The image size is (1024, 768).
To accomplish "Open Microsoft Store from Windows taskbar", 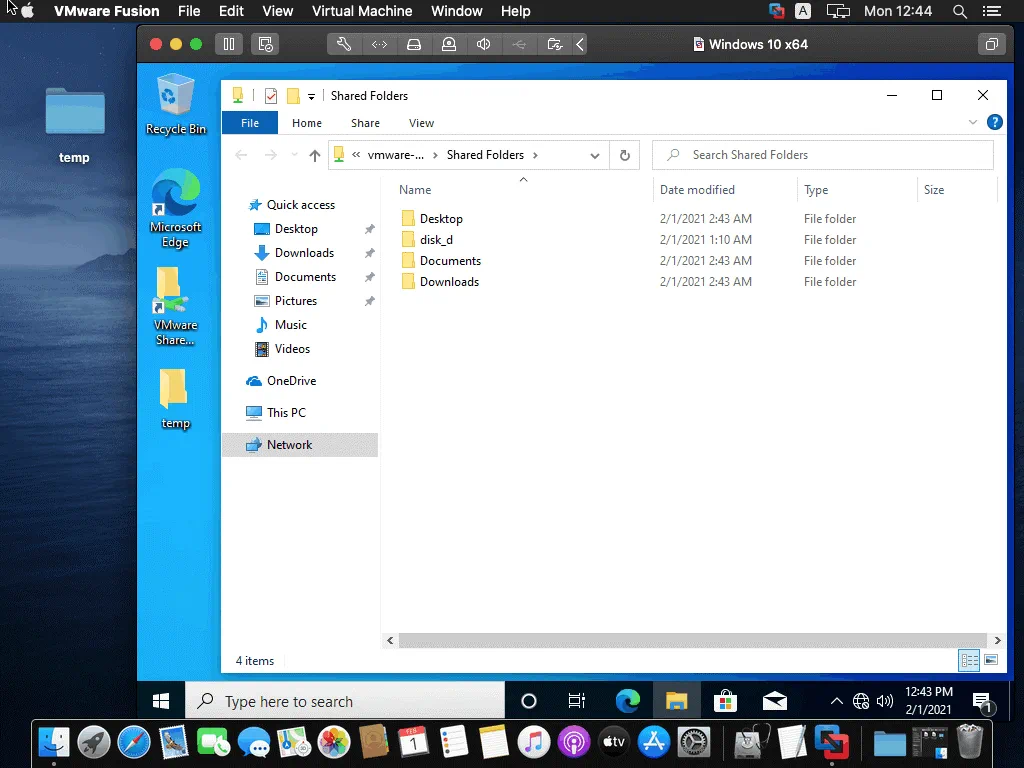I will point(726,701).
